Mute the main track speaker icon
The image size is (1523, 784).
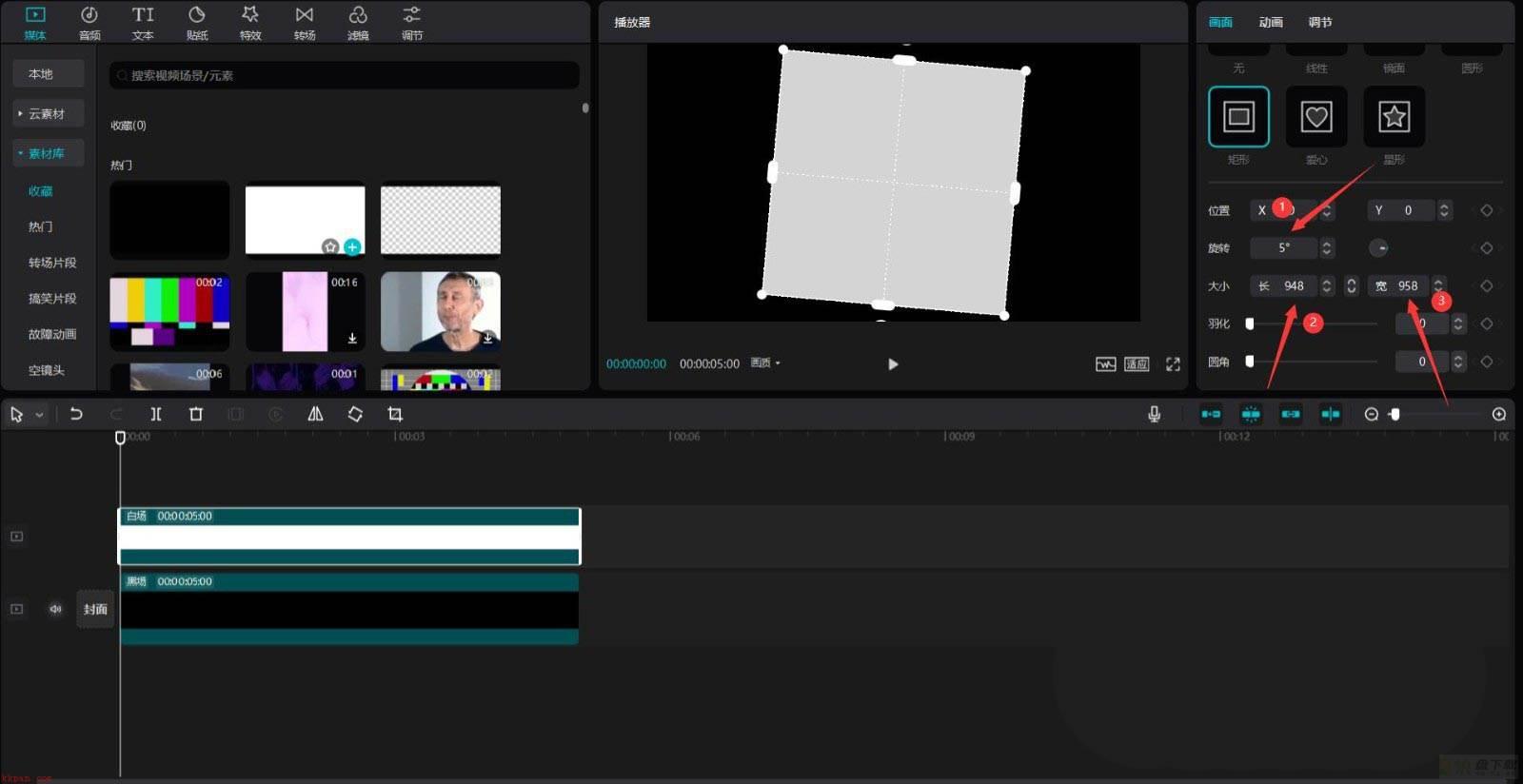coord(55,609)
